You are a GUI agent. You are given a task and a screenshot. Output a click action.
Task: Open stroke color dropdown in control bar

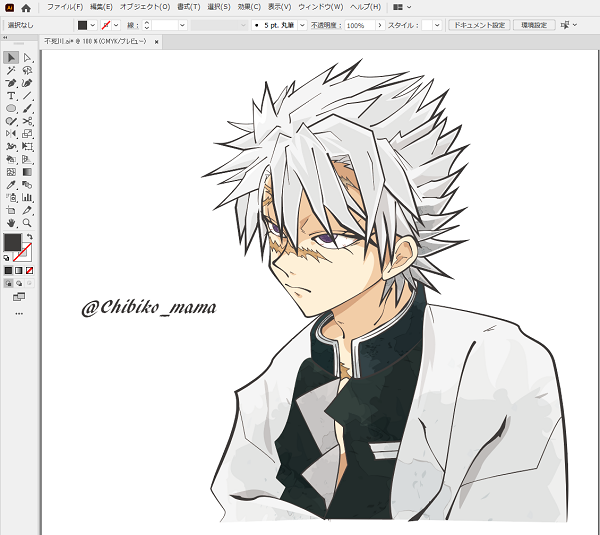(116, 25)
